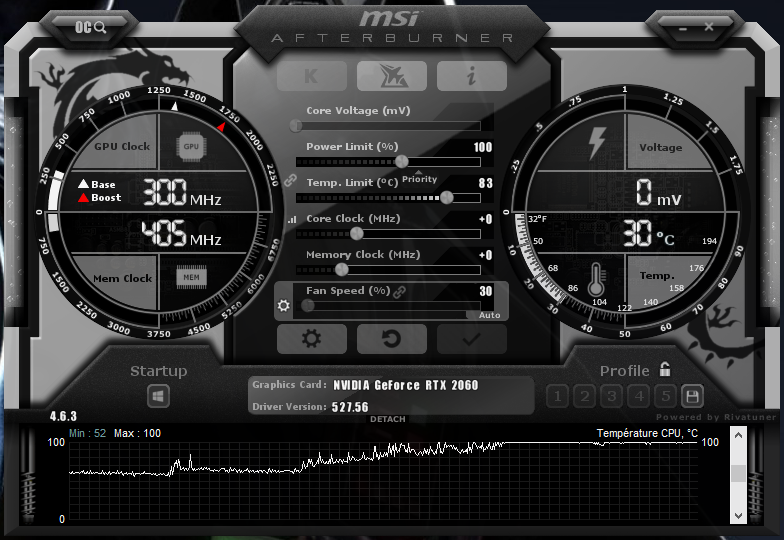Open the voltage-frequency curve editor icon

click(292, 219)
